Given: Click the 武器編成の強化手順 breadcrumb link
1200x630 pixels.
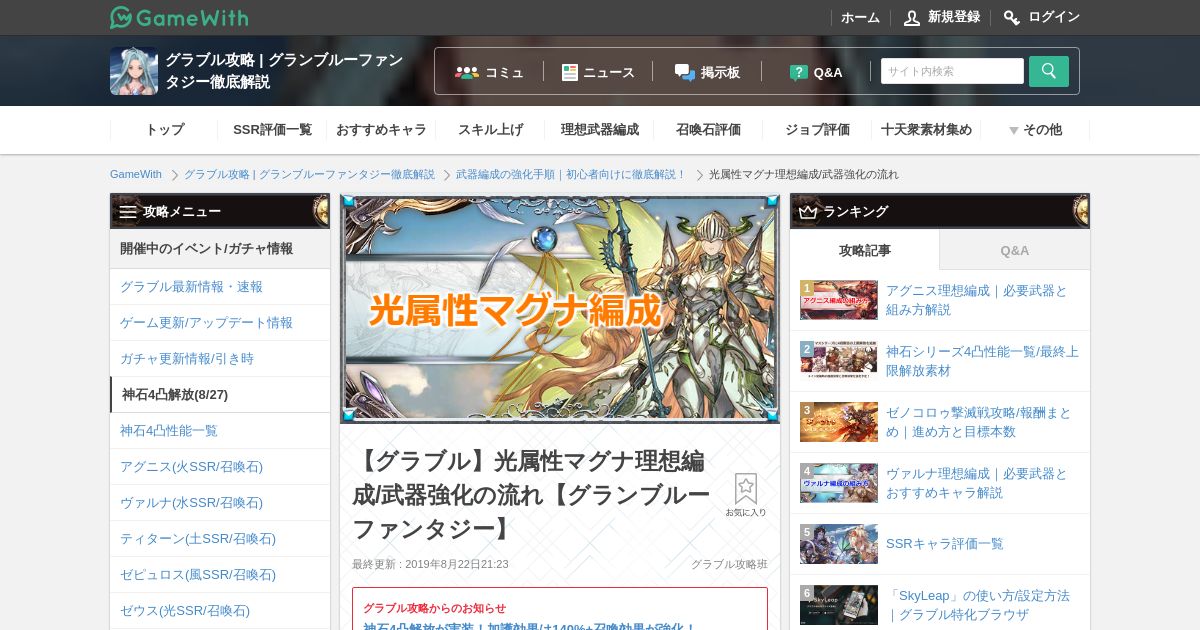Looking at the screenshot, I should 571,174.
